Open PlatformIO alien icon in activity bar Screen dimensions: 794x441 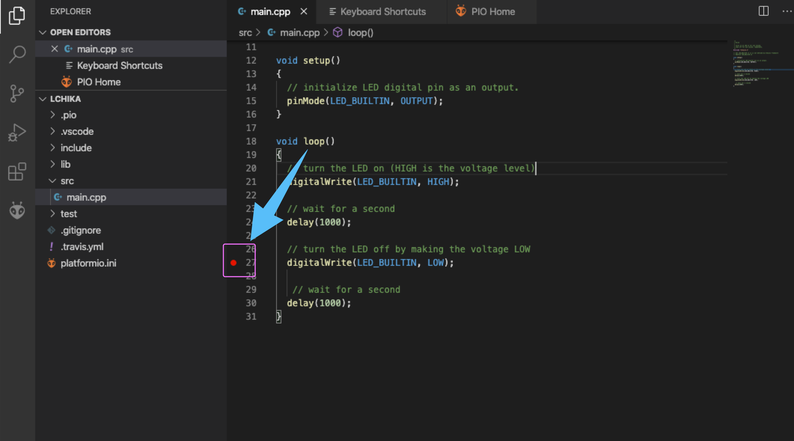coord(16,211)
